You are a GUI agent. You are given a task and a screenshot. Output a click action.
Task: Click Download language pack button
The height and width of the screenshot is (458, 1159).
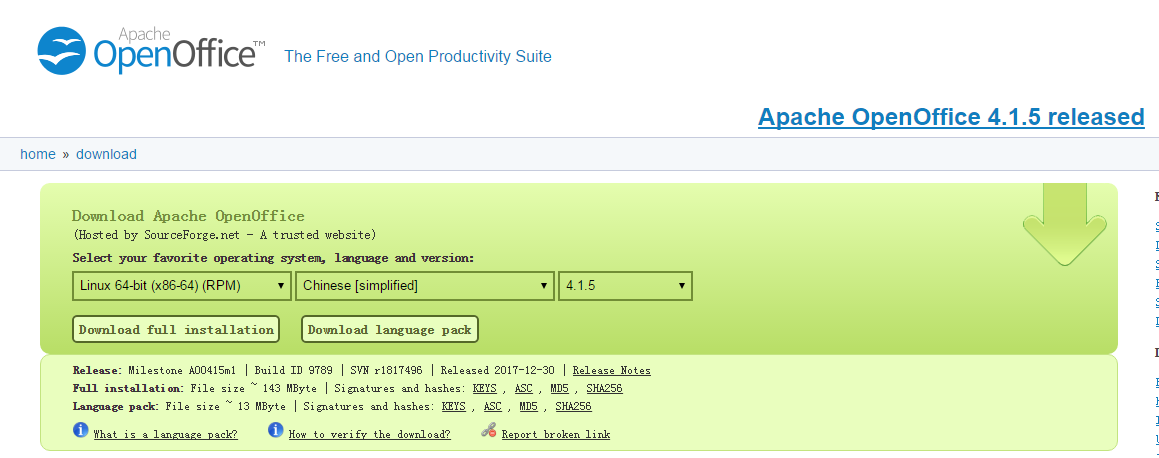point(390,329)
